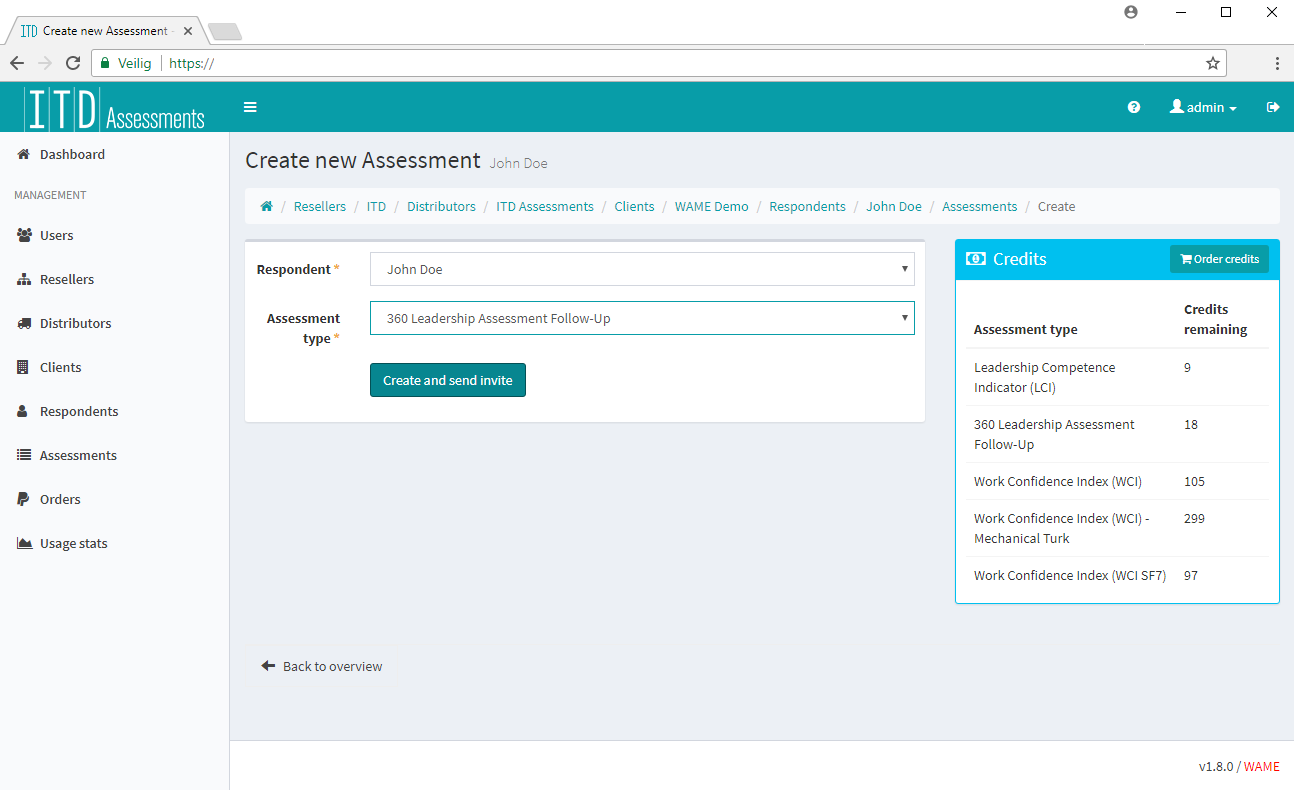Switch to the Create new Assessment browser tab

click(100, 30)
